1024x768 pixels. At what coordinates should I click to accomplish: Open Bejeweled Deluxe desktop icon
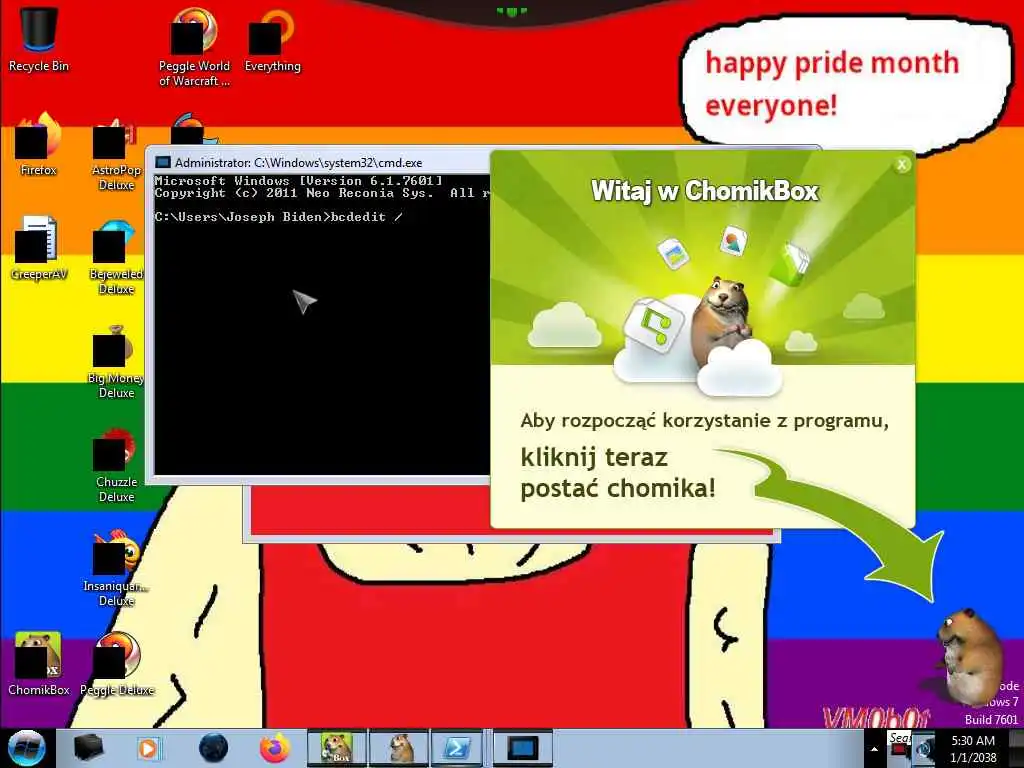(x=116, y=256)
